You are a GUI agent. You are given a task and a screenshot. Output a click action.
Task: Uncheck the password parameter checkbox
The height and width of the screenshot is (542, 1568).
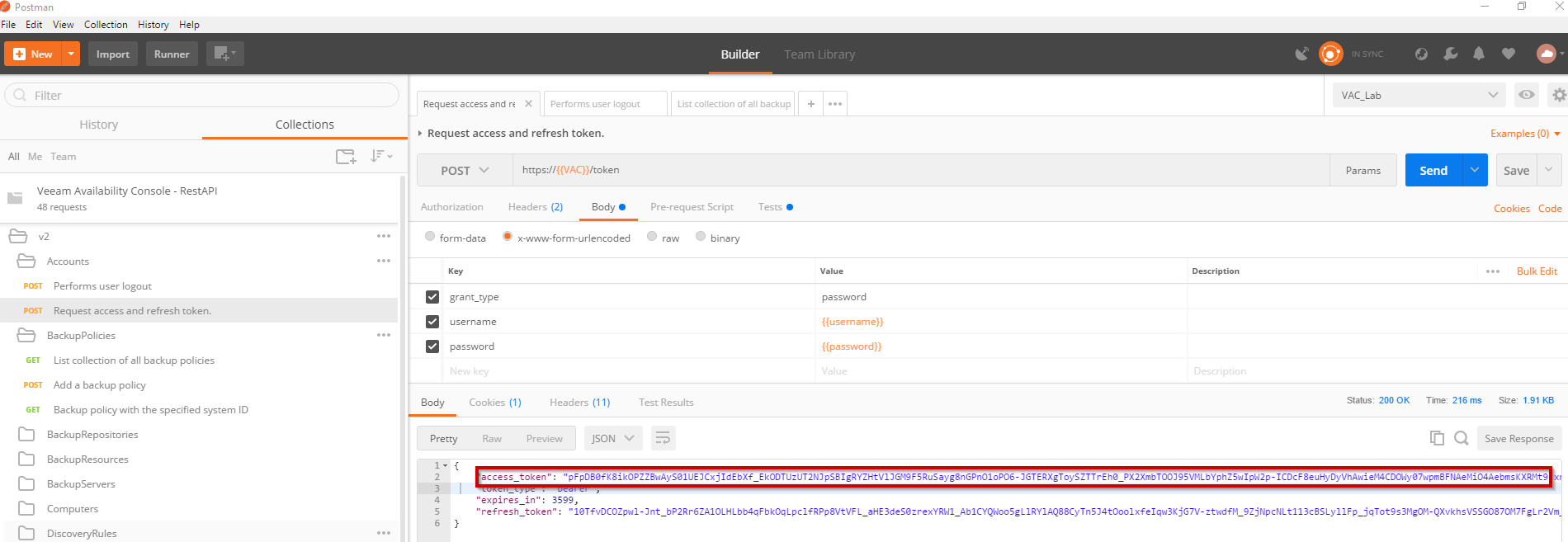pos(432,346)
